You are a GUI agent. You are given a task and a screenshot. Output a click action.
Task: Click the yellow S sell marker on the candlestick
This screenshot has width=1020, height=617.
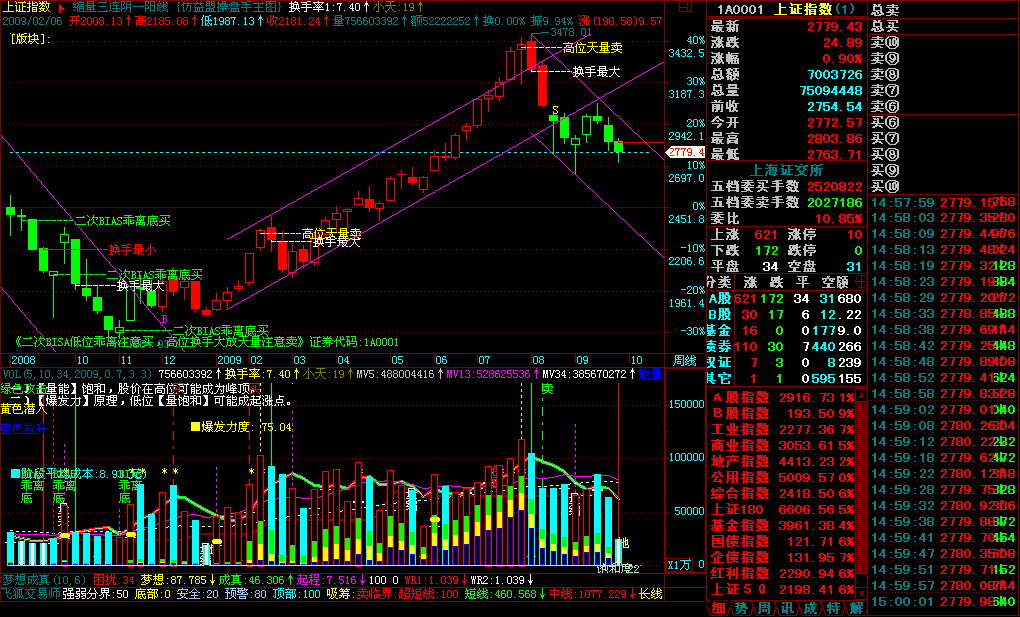555,109
